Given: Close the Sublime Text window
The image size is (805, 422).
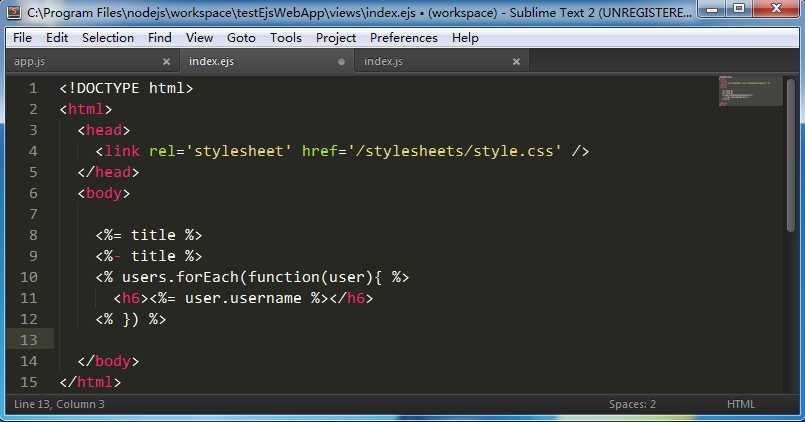Looking at the screenshot, I should click(776, 9).
